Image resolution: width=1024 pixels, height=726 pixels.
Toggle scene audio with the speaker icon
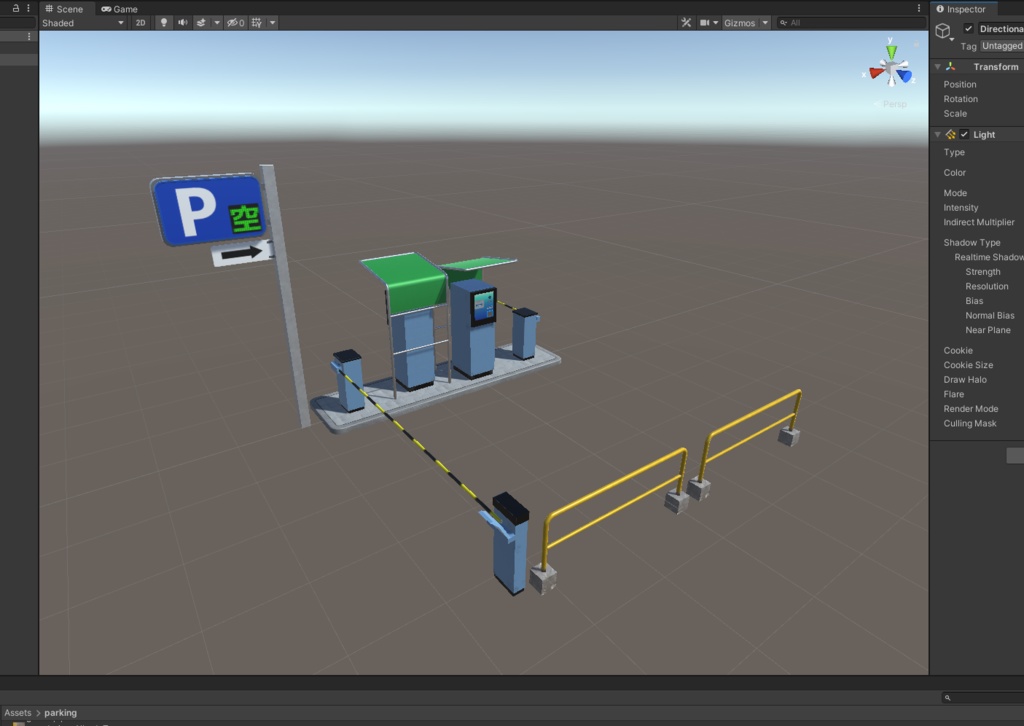point(182,22)
